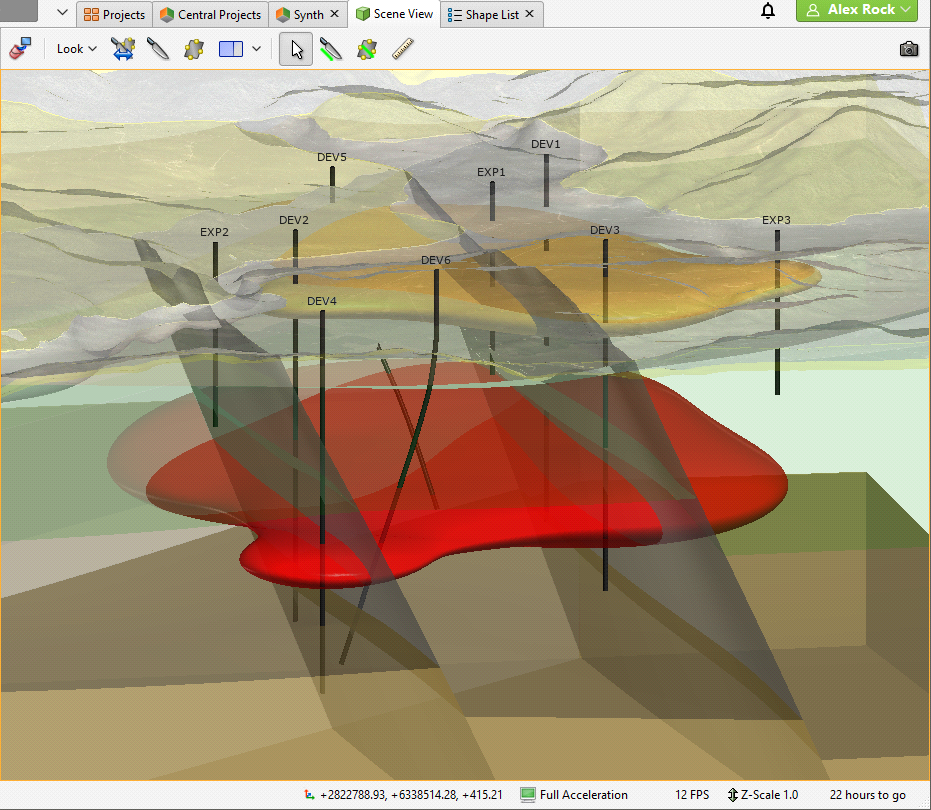Select the ruler measurement tool
Image resolution: width=931 pixels, height=810 pixels.
point(403,48)
